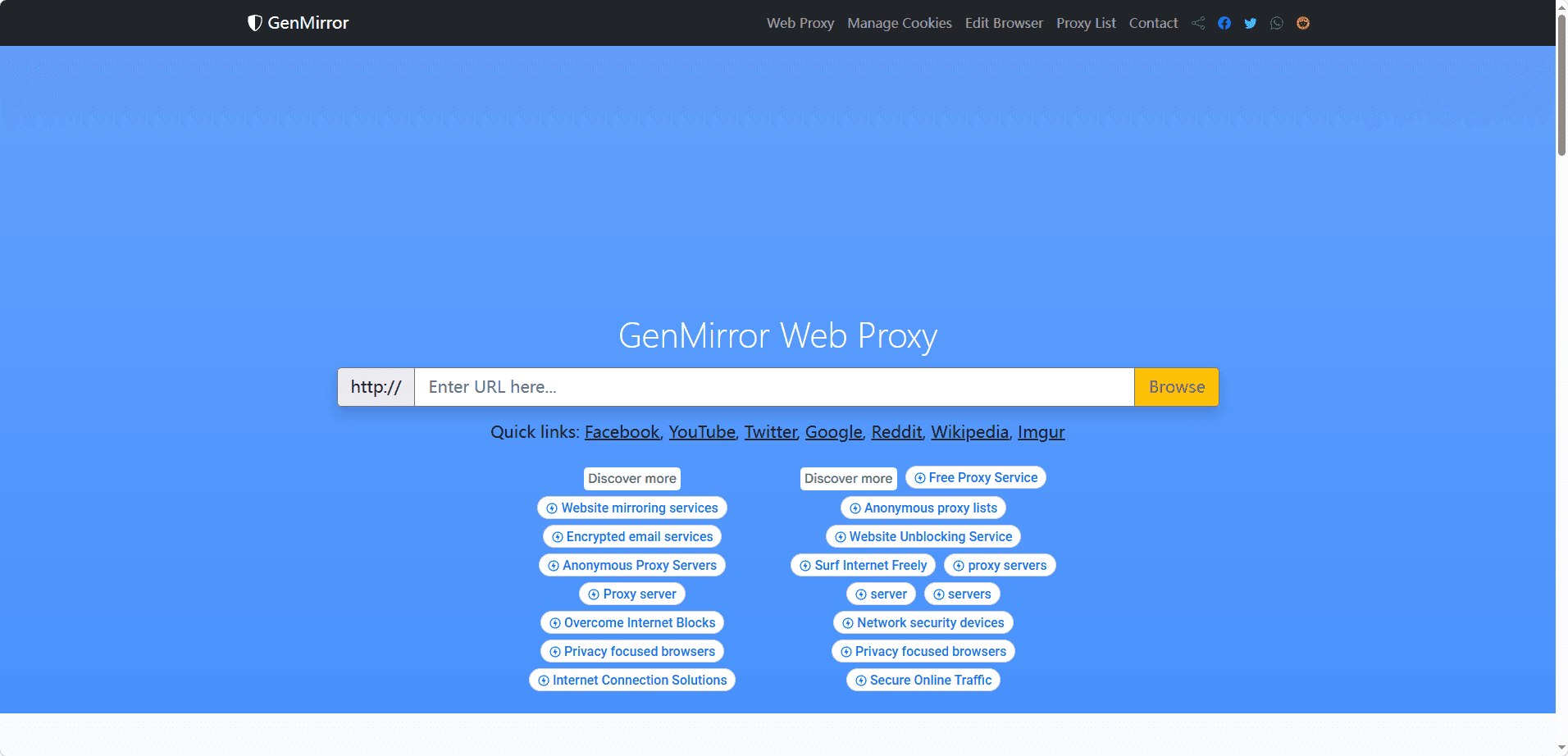Click the page vertical scrollbar thumb
The width and height of the screenshot is (1568, 756).
1561,82
